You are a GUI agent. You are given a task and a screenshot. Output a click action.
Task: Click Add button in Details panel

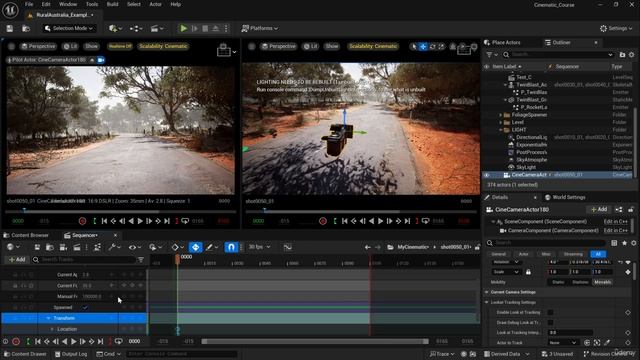tap(599, 209)
